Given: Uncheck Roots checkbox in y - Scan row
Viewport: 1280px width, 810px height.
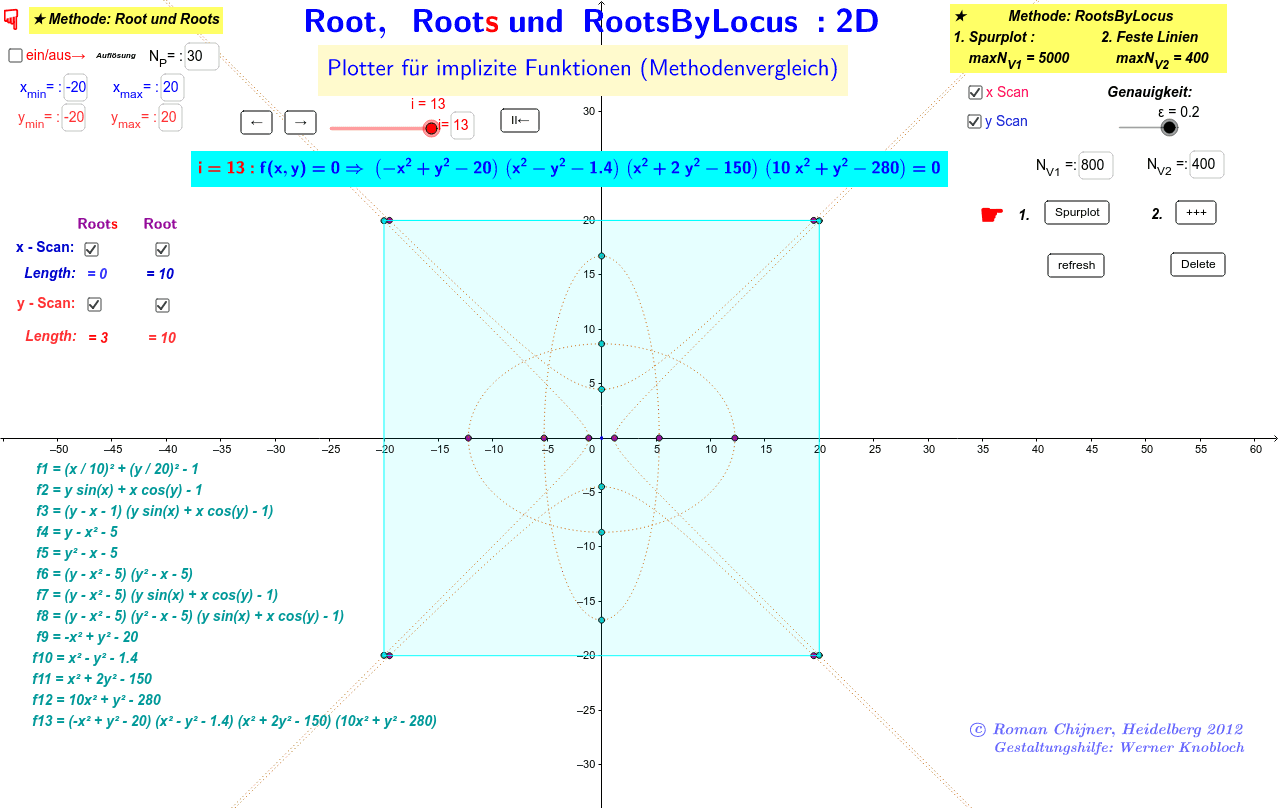Looking at the screenshot, I should (94, 304).
